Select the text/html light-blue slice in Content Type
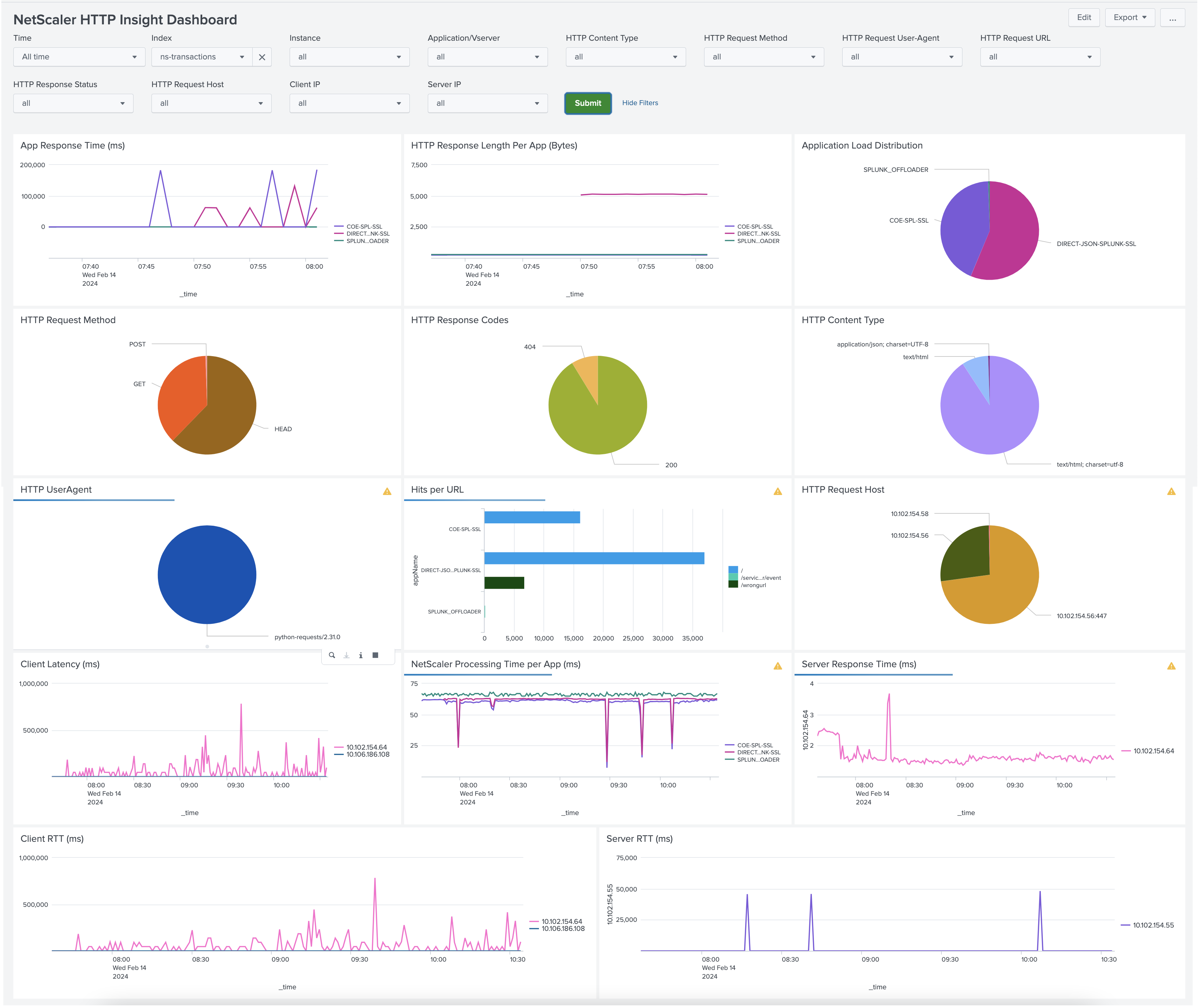Screen dimensions: 1200x1008 (x=979, y=372)
